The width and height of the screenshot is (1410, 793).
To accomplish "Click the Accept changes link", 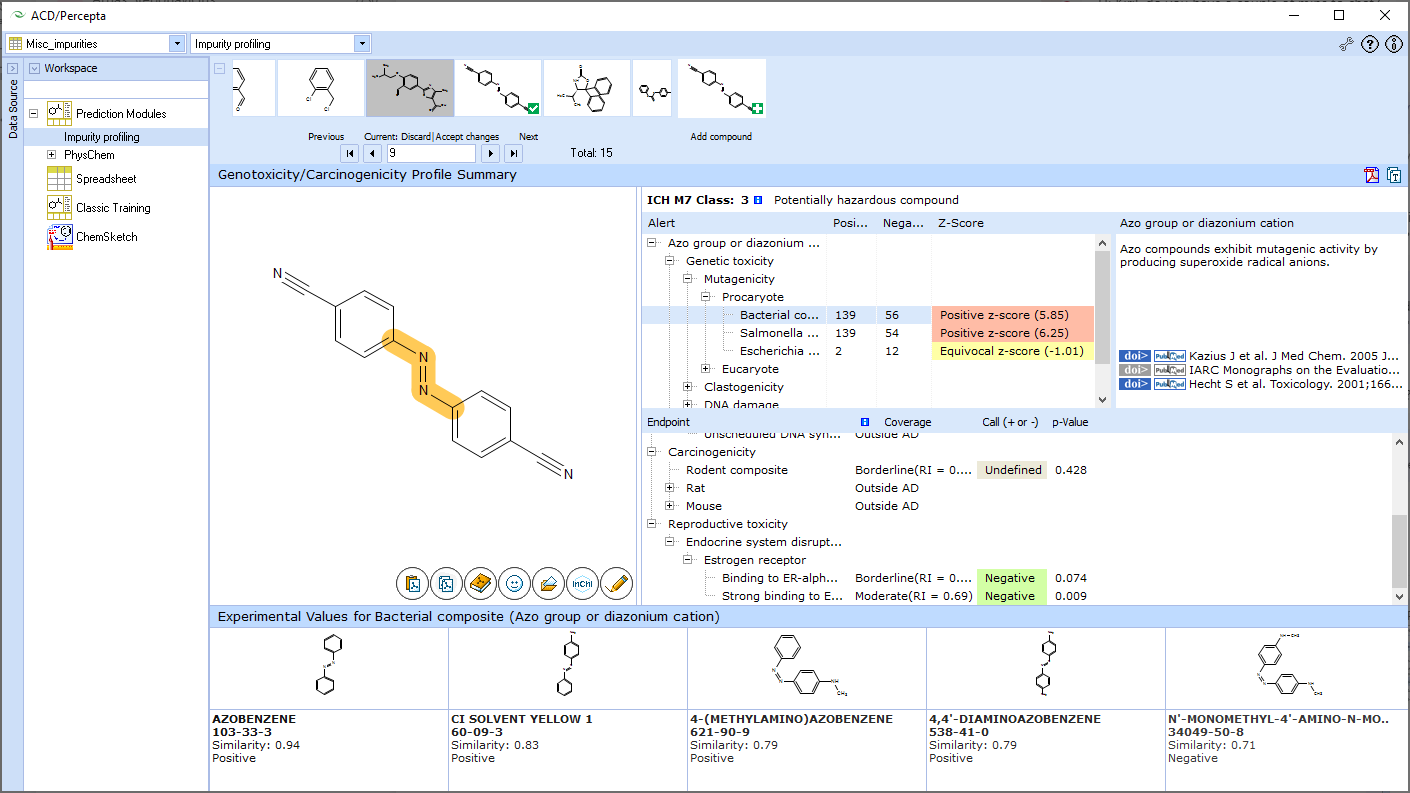I will pyautogui.click(x=467, y=137).
